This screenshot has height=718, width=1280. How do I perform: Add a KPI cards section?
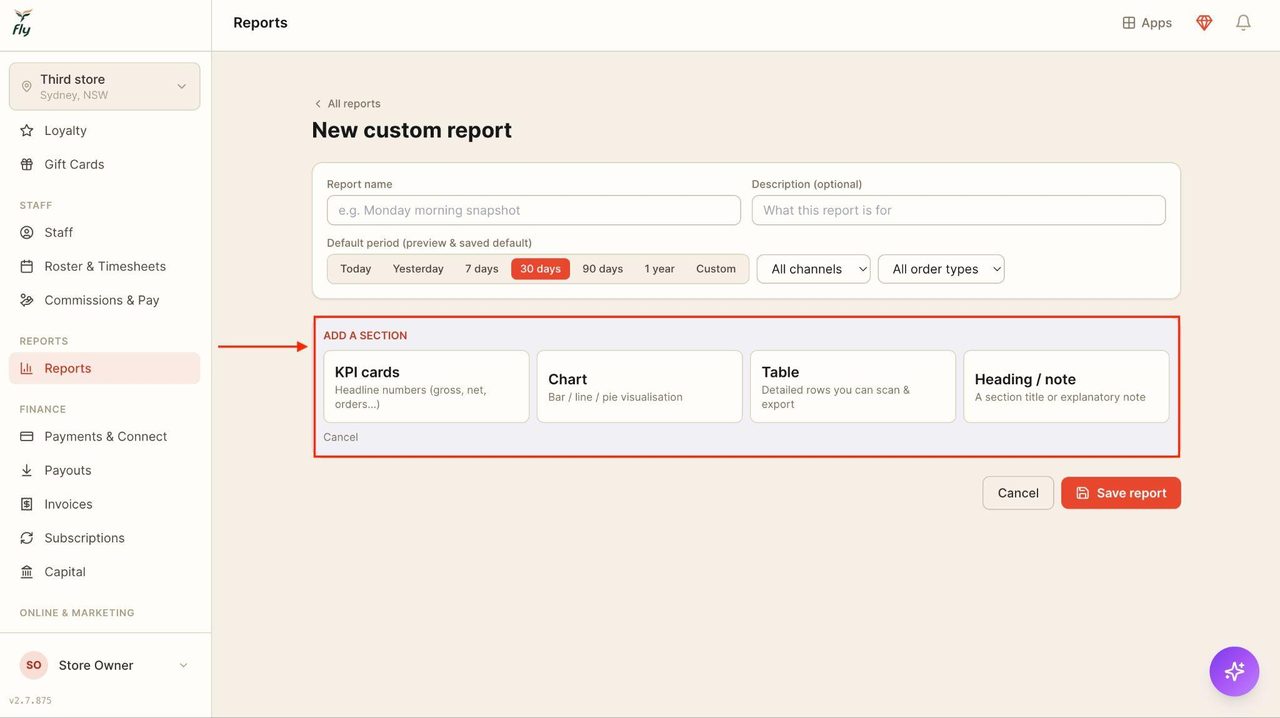pyautogui.click(x=426, y=386)
